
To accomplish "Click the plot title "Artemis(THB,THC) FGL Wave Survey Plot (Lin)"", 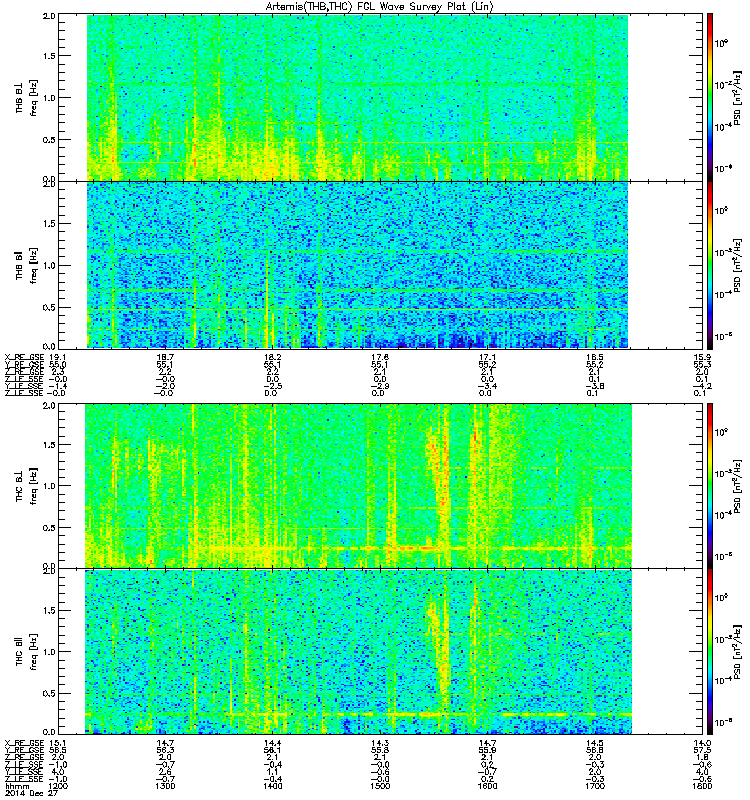I will click(379, 7).
